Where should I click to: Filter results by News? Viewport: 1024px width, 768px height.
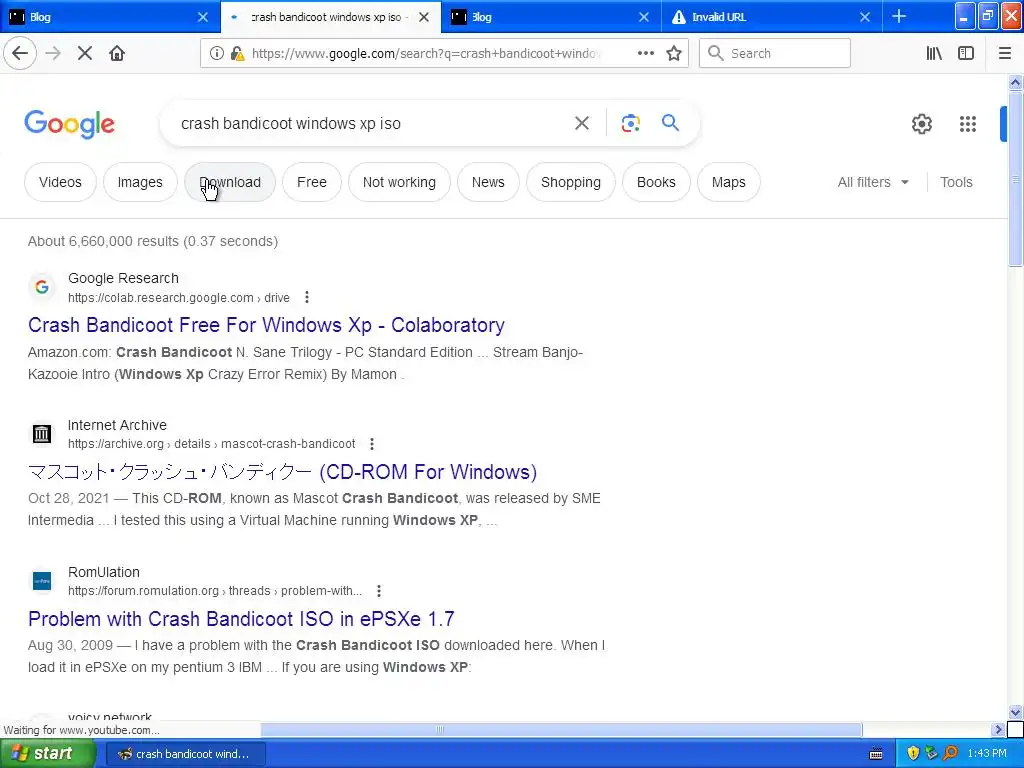point(488,182)
